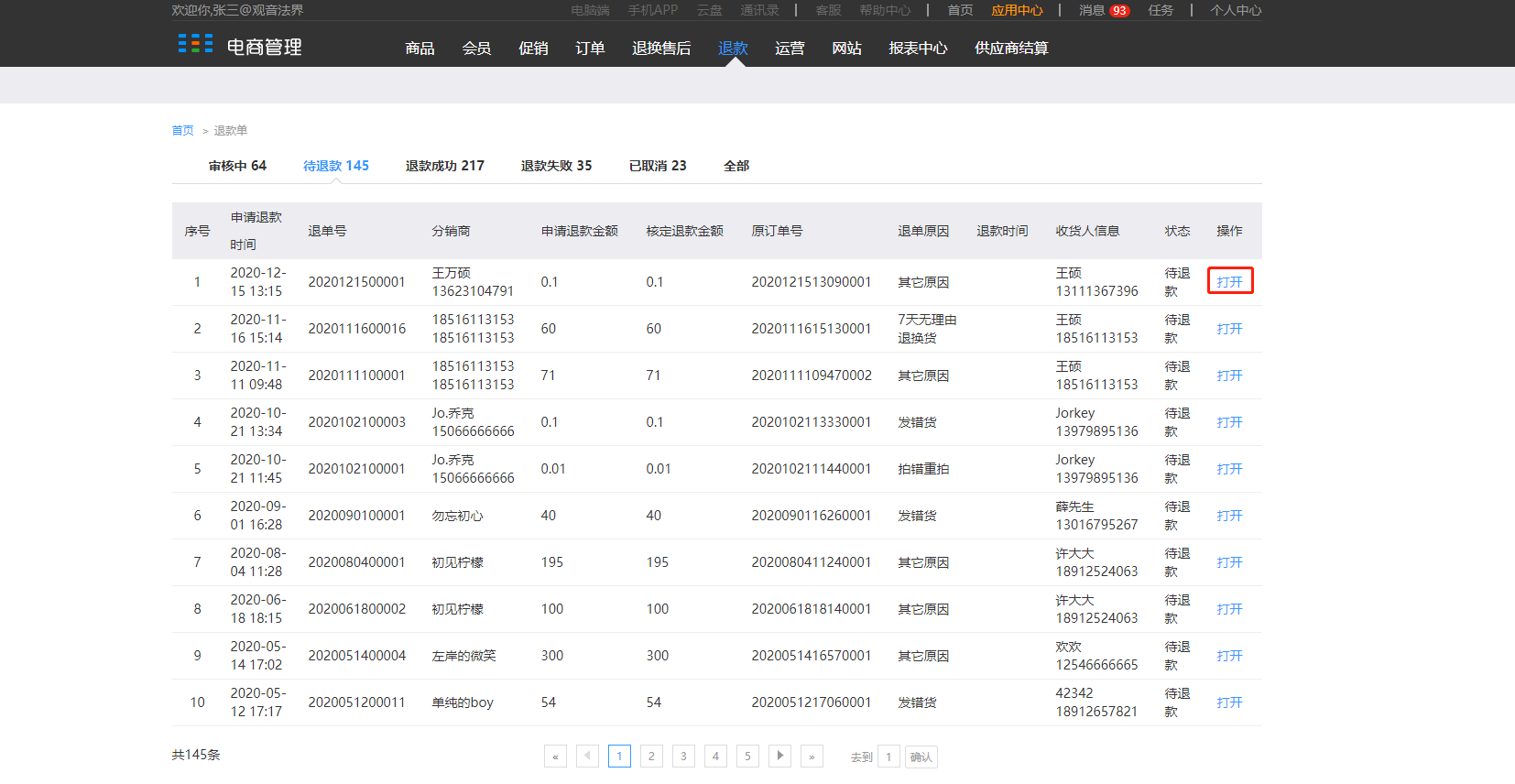The image size is (1515, 784).
Task: Go to page 5
Action: pos(747,757)
